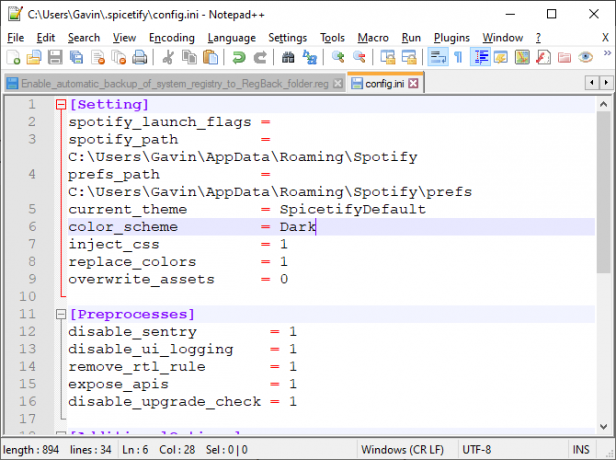Create a new document with New icon
The height and width of the screenshot is (460, 616).
tap(13, 57)
